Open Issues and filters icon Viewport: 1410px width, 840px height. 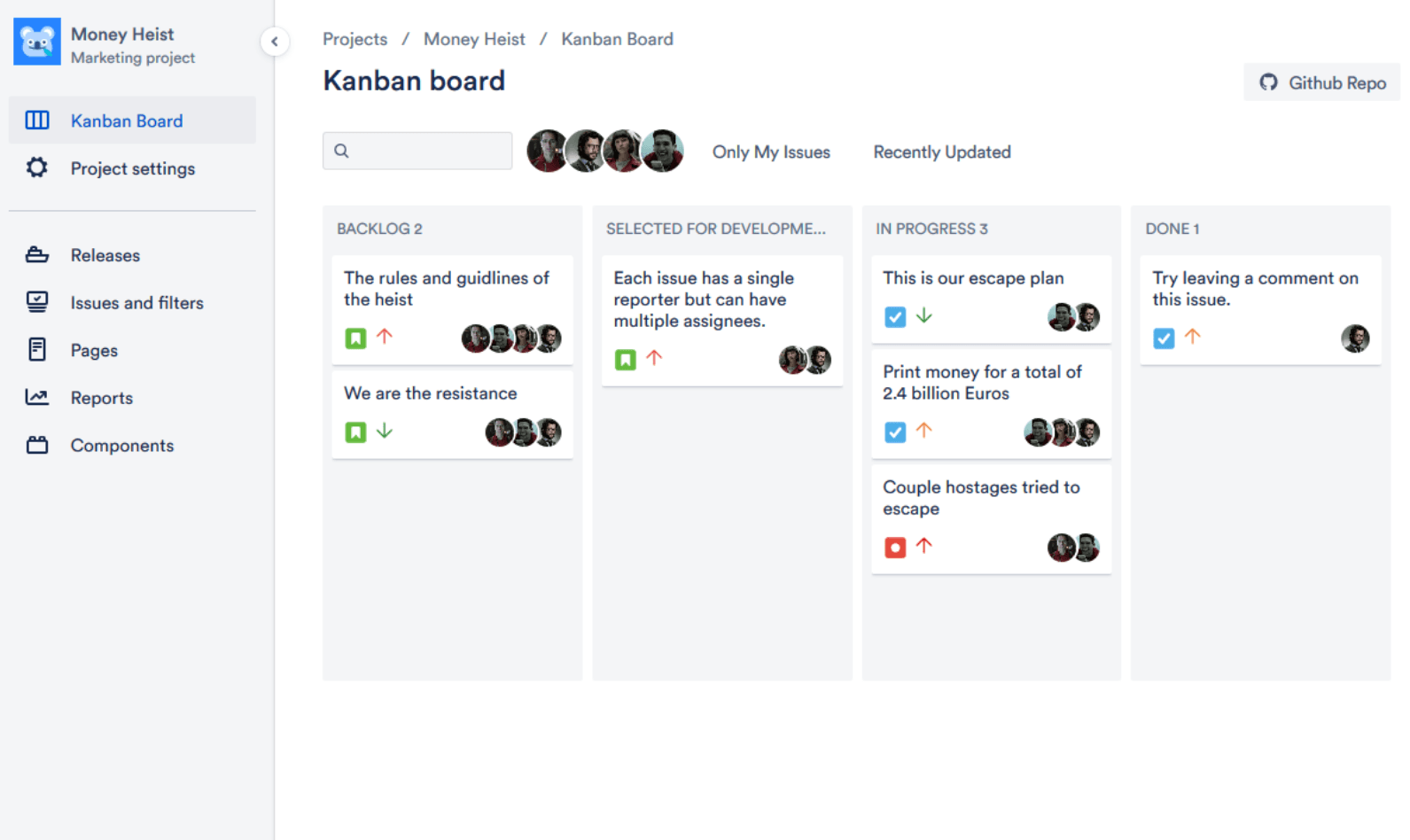[x=37, y=302]
